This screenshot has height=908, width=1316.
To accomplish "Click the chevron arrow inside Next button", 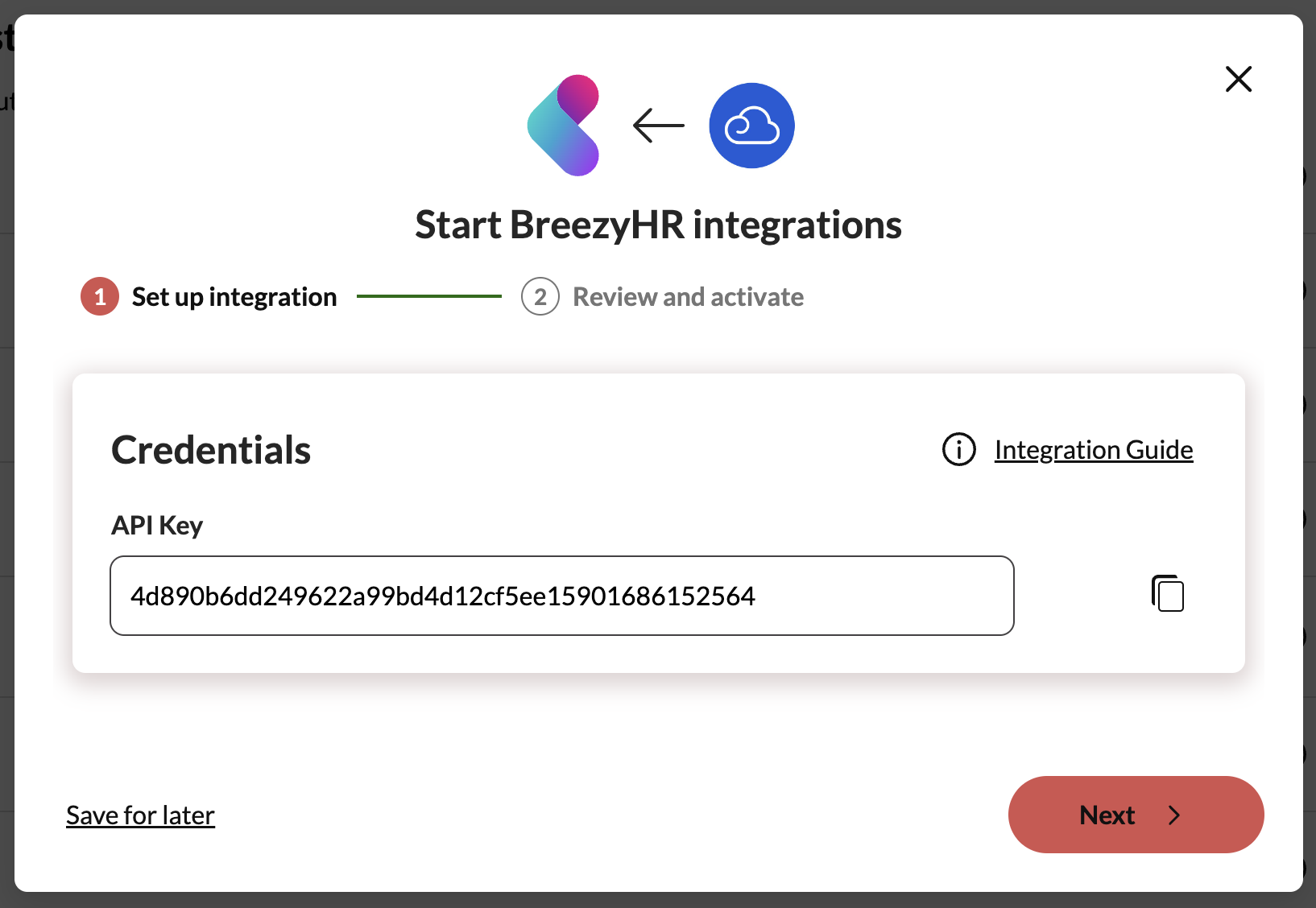I will (x=1174, y=815).
